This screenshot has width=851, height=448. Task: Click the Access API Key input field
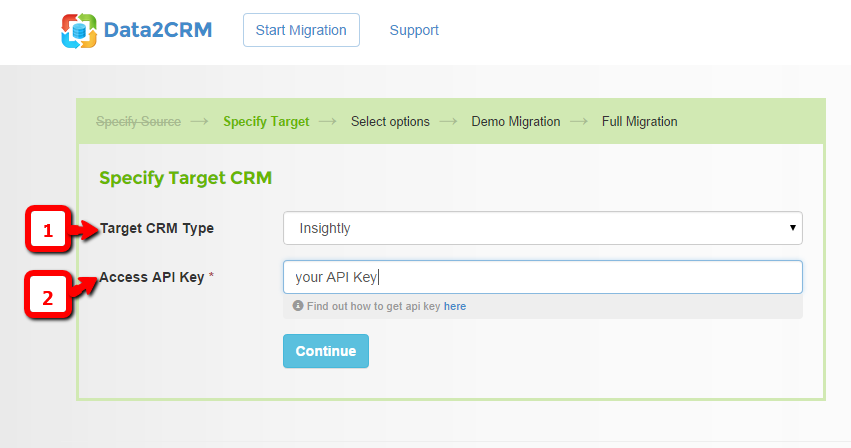click(x=543, y=277)
